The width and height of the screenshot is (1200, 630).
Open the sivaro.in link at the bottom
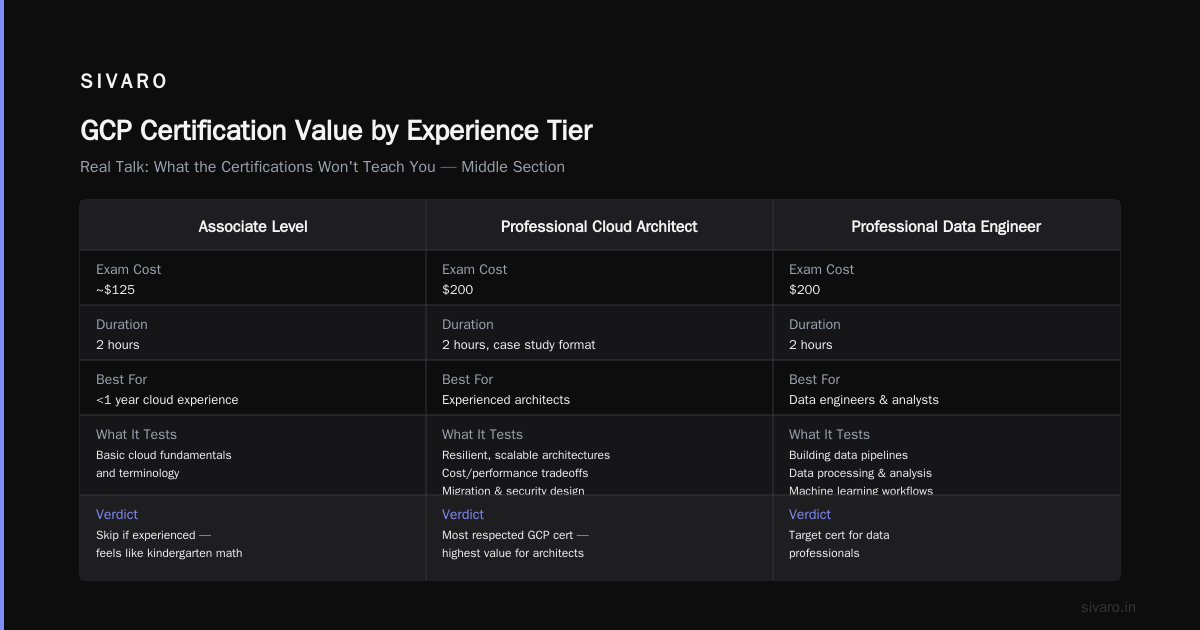(x=1109, y=607)
